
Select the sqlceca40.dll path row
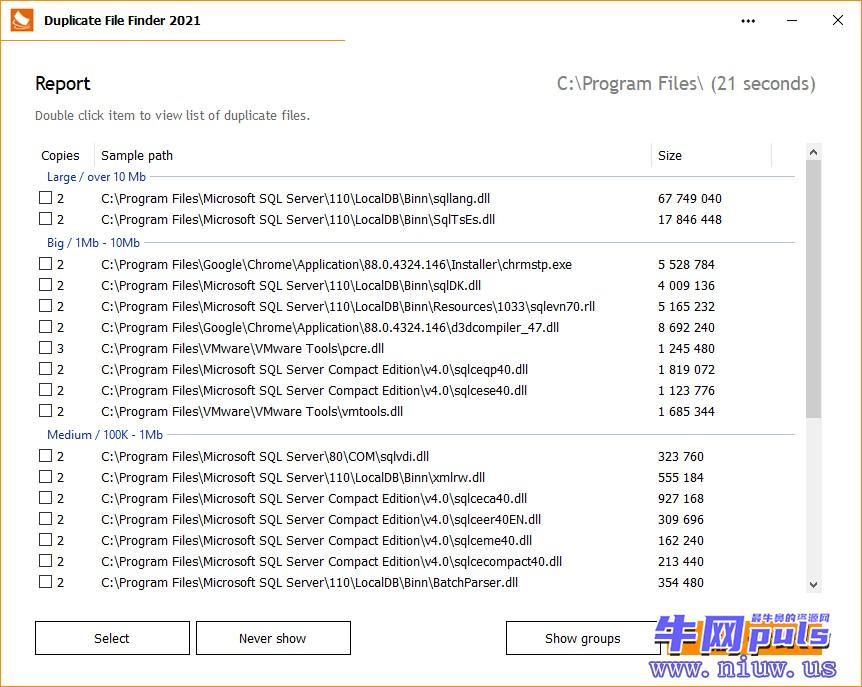[x=314, y=498]
